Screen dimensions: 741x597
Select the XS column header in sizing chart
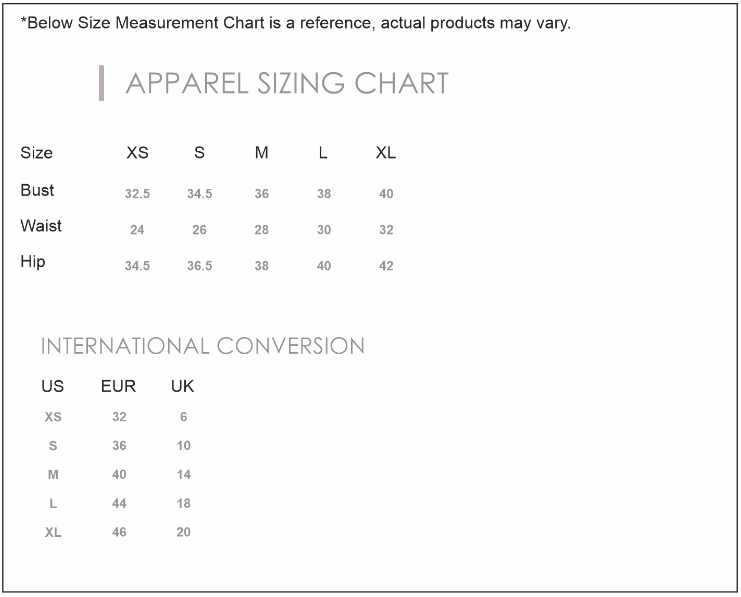[137, 153]
